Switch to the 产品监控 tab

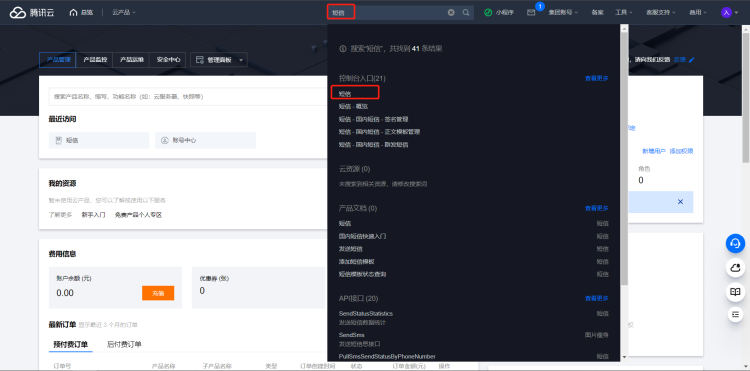[94, 60]
